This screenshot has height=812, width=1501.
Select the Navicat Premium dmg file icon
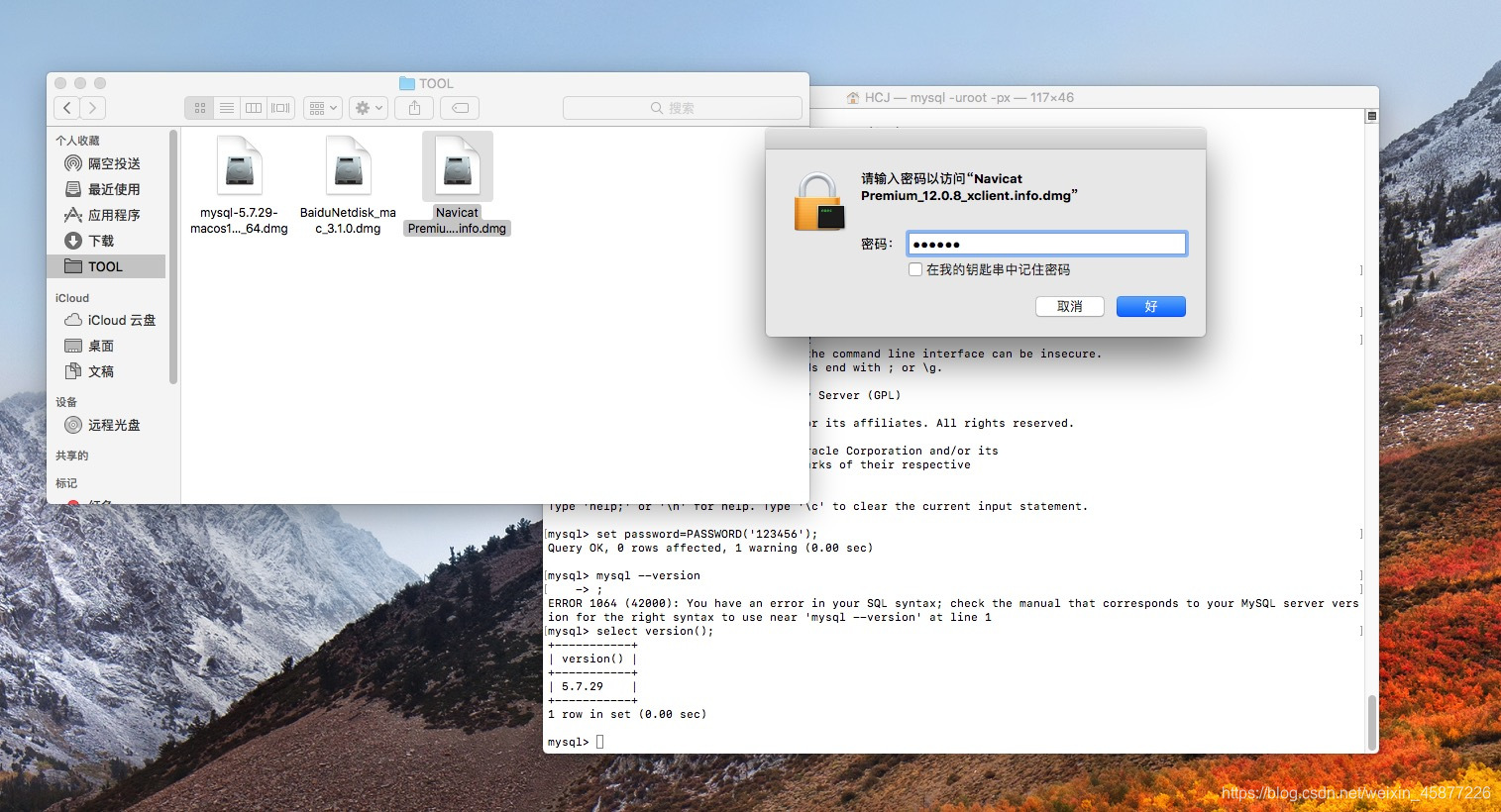457,165
